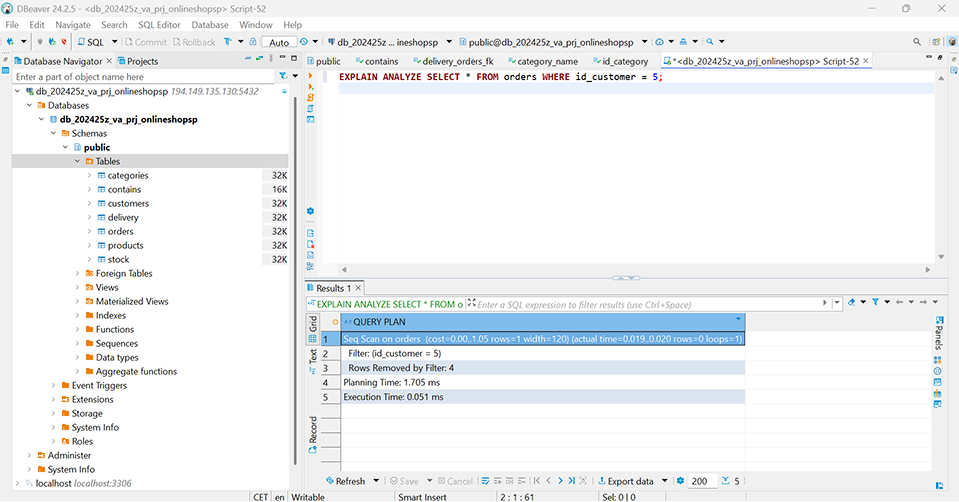Toggle Auto commit mode
The width and height of the screenshot is (959, 502).
[x=279, y=42]
